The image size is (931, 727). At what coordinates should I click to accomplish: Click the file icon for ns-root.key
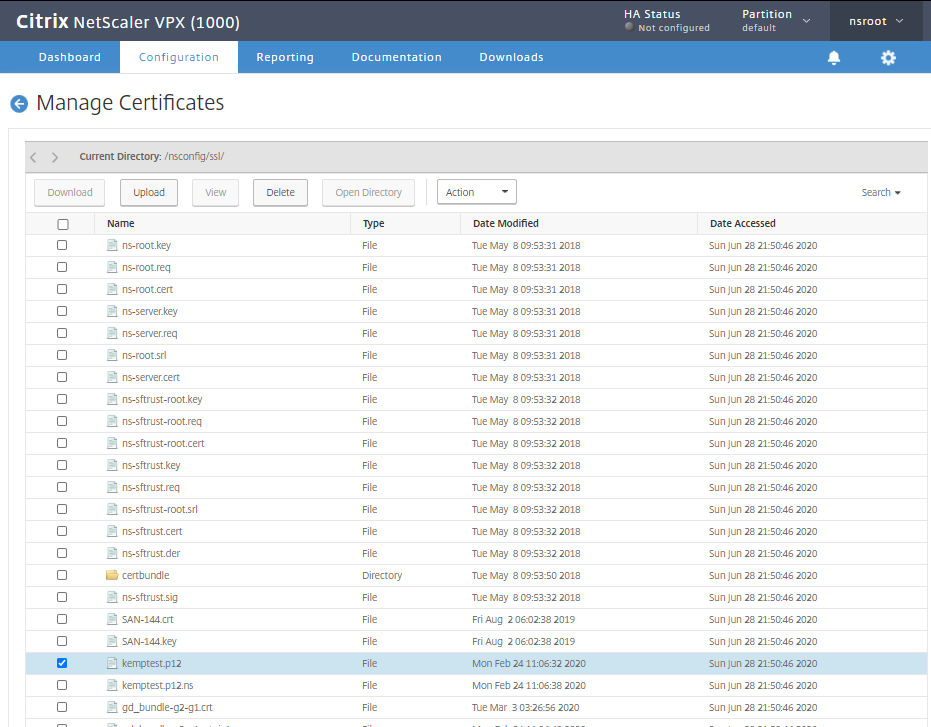click(x=112, y=245)
